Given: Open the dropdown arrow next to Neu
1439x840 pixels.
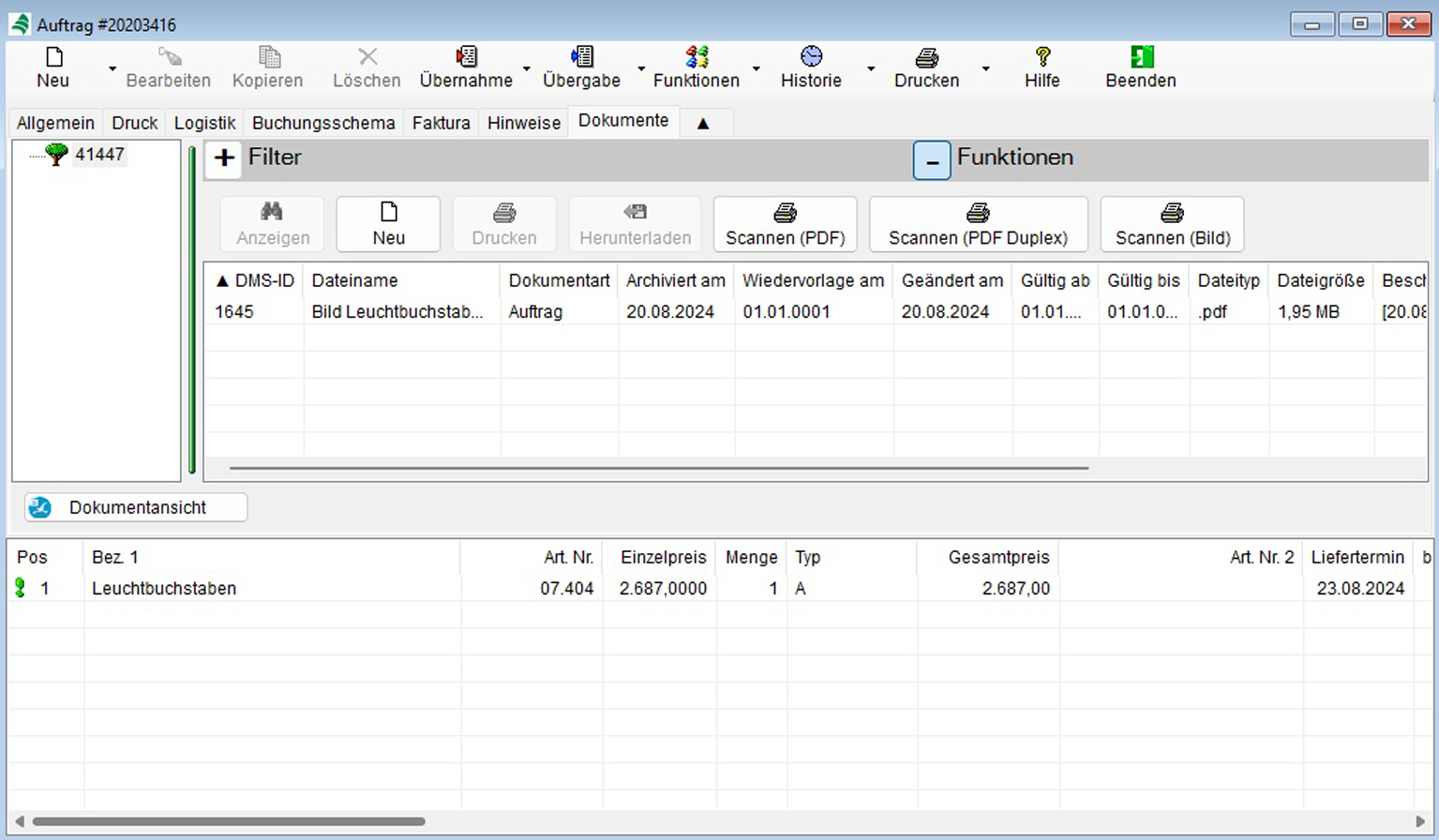Looking at the screenshot, I should [x=112, y=68].
